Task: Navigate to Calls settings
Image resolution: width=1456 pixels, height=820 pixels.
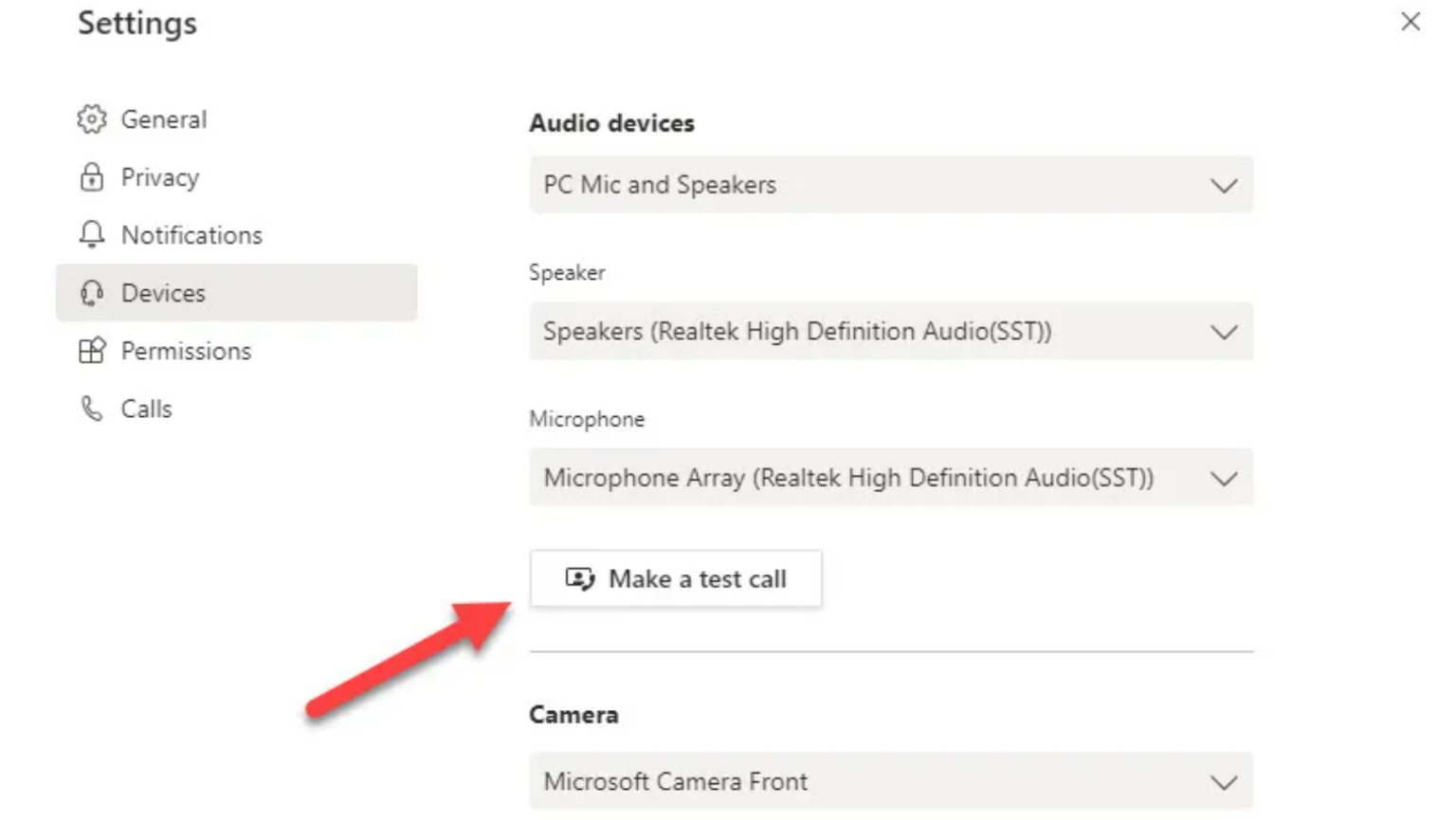Action: (x=146, y=409)
